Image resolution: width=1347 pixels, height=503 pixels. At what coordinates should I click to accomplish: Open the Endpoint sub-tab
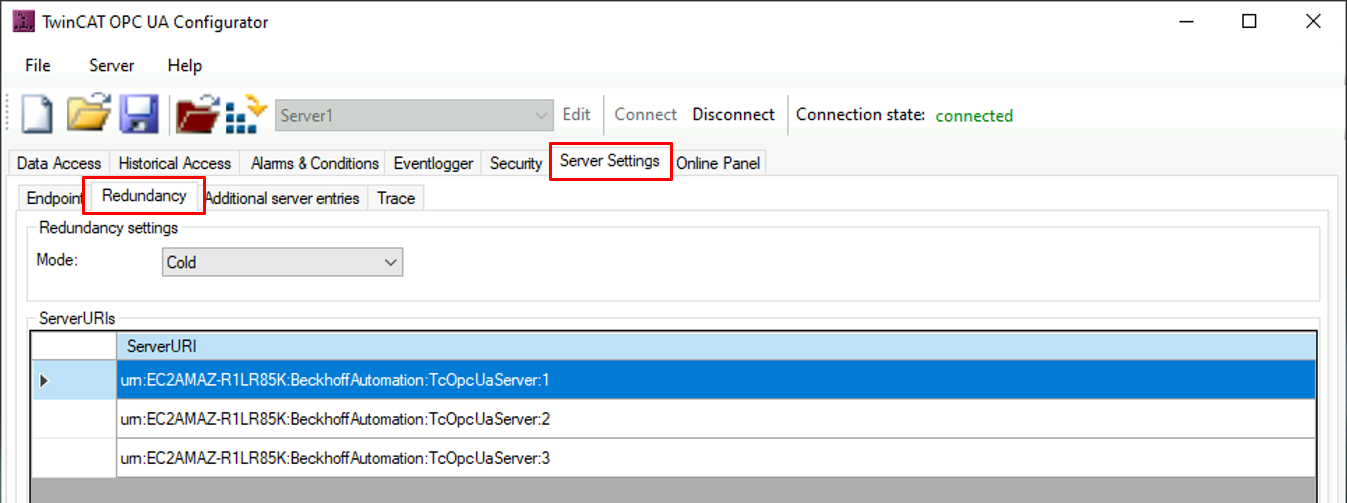tap(54, 198)
